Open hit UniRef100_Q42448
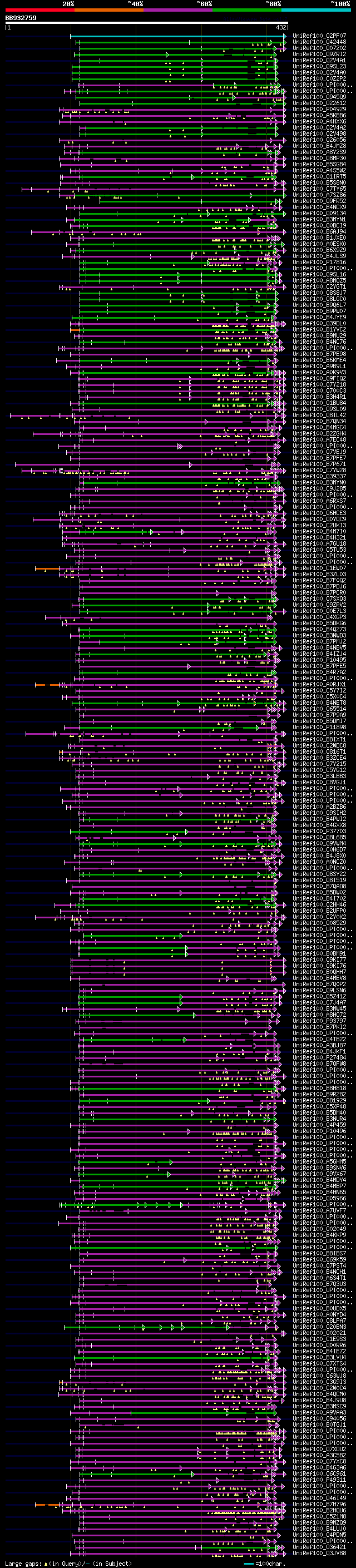The height and width of the screenshot is (1568, 356). click(319, 42)
